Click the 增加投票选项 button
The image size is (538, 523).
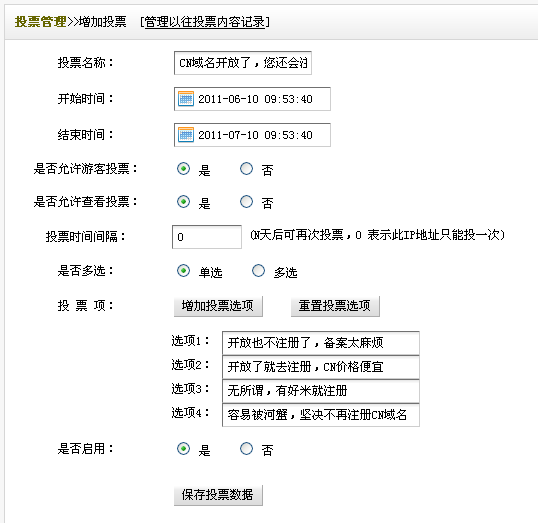point(218,306)
